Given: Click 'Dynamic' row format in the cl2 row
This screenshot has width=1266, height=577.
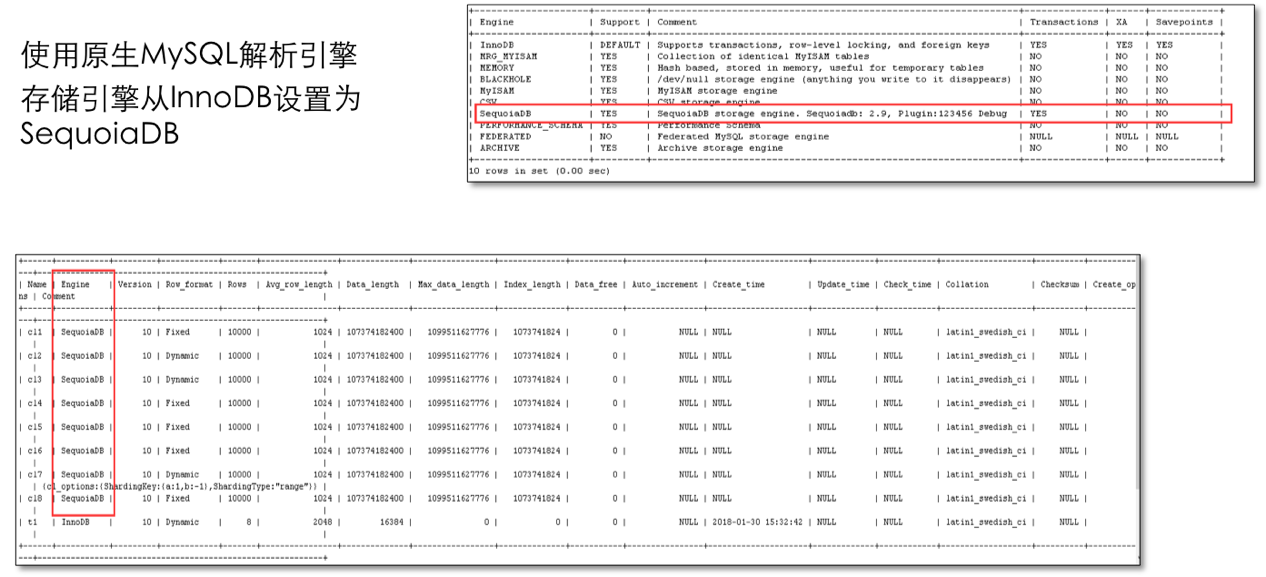Looking at the screenshot, I should 182,356.
